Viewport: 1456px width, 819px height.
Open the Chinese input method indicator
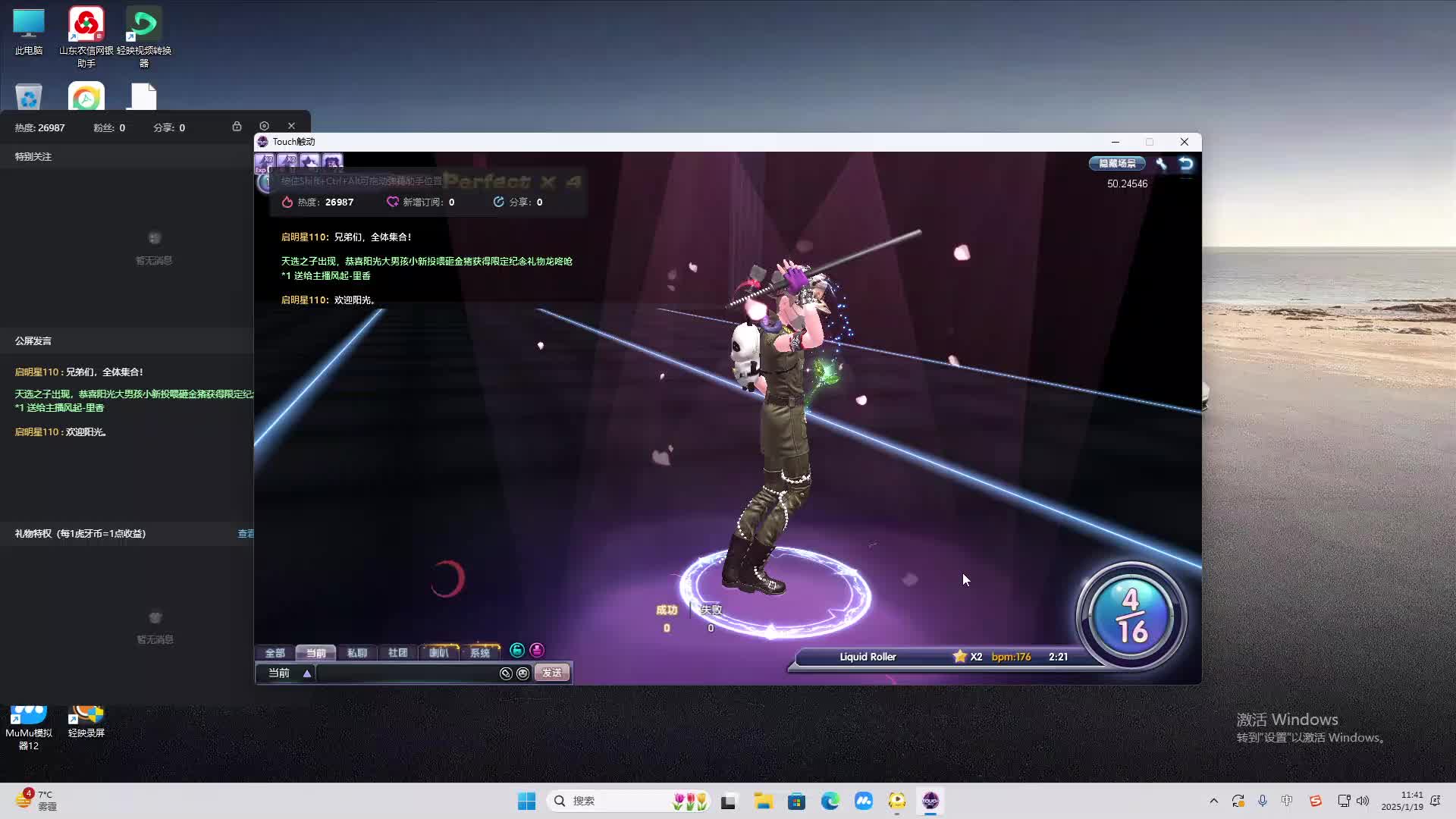pyautogui.click(x=1287, y=801)
